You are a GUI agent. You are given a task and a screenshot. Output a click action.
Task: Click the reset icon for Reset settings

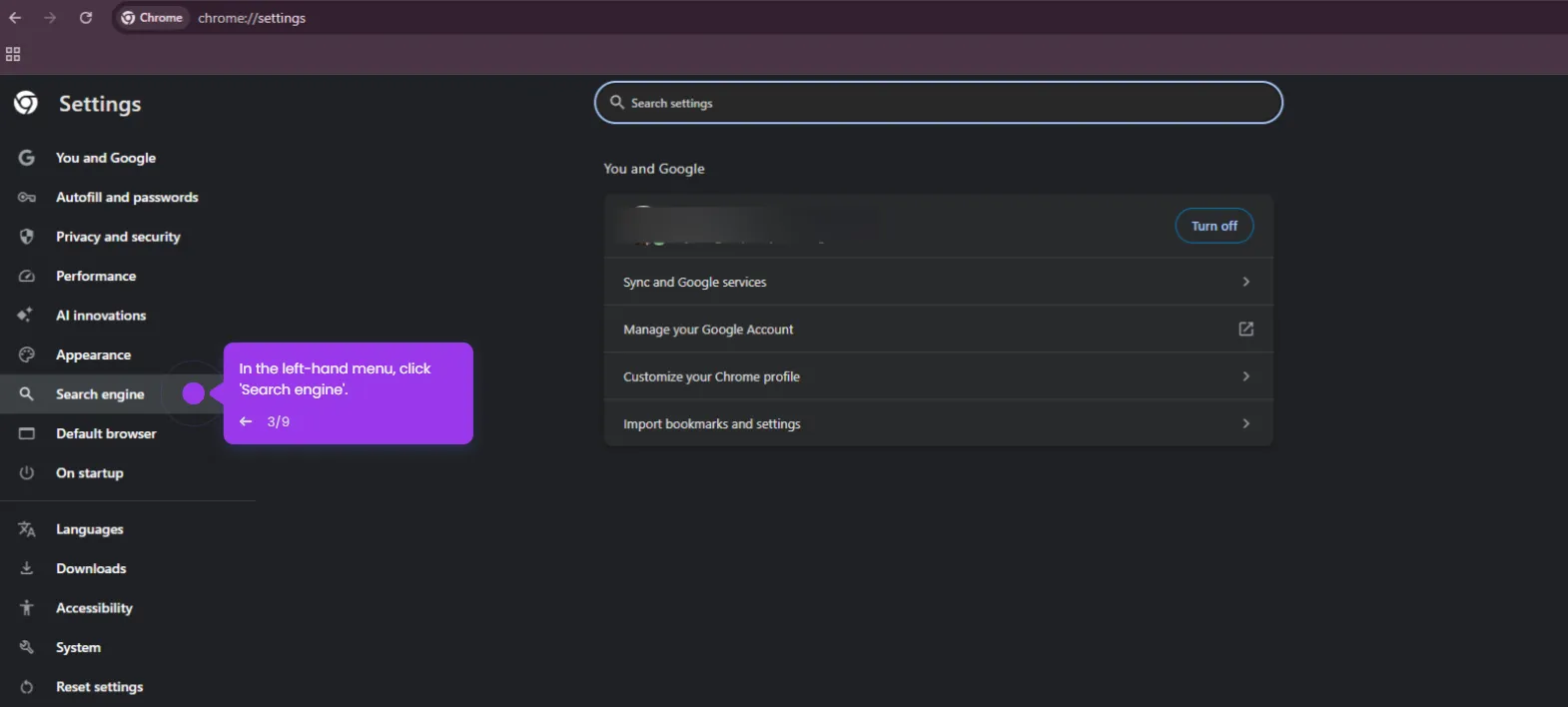27,687
